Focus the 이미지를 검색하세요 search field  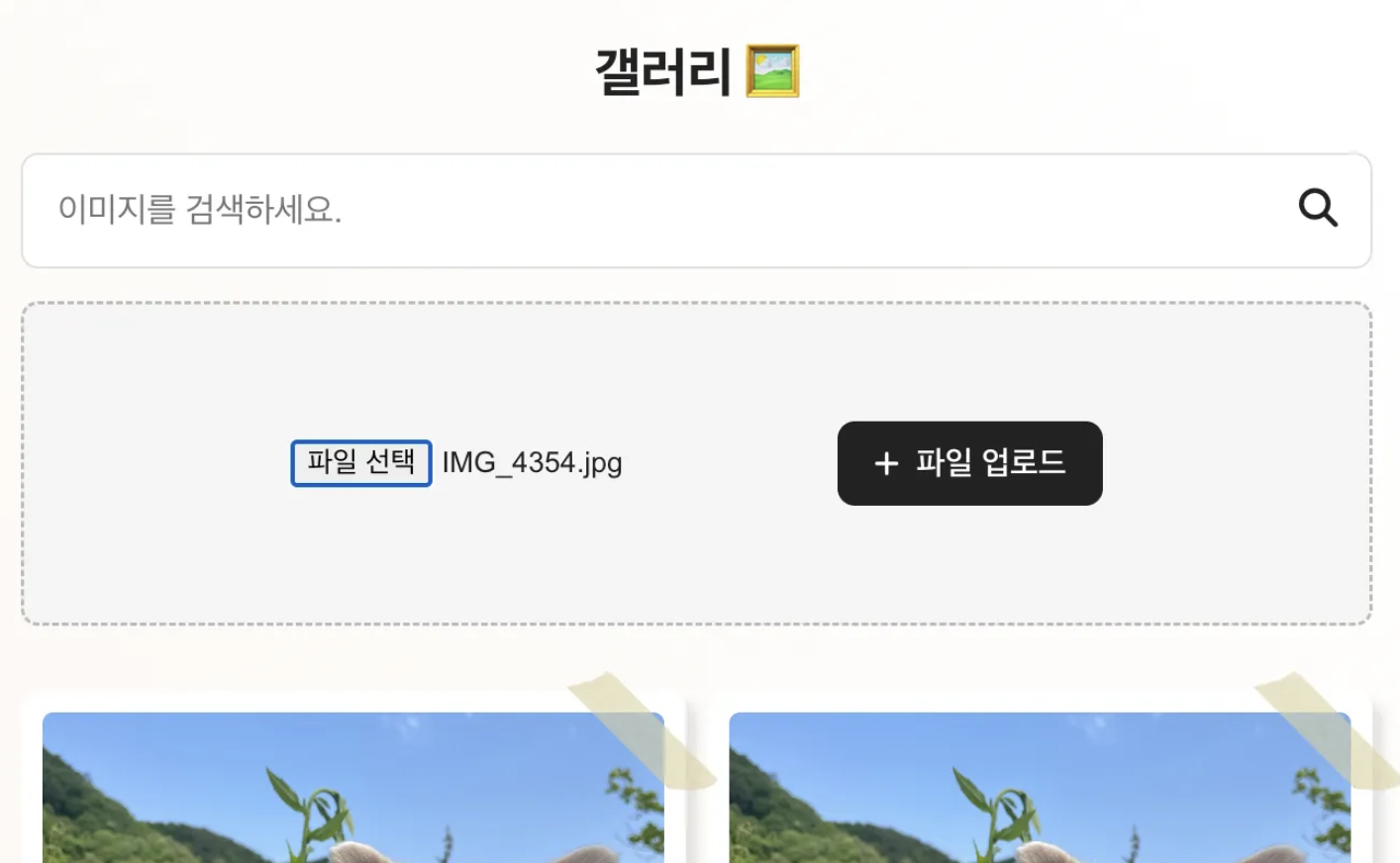[673, 210]
